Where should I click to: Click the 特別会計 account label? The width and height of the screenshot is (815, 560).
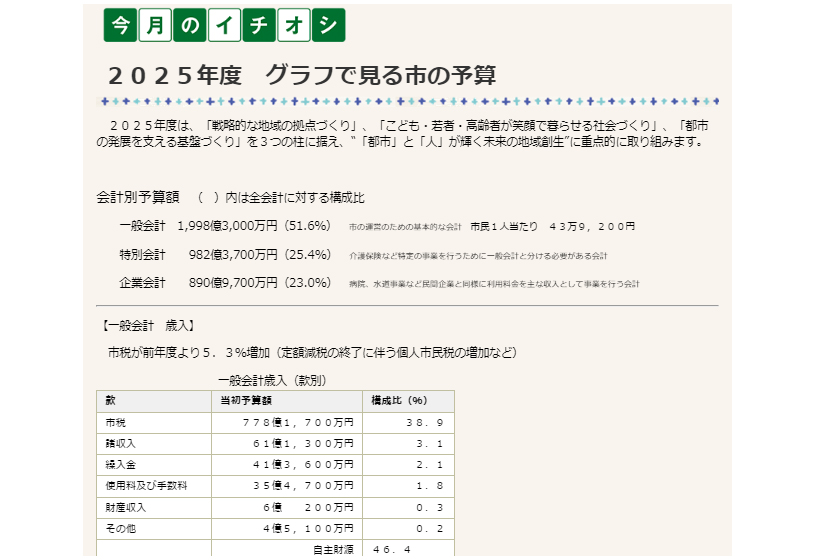pos(142,255)
